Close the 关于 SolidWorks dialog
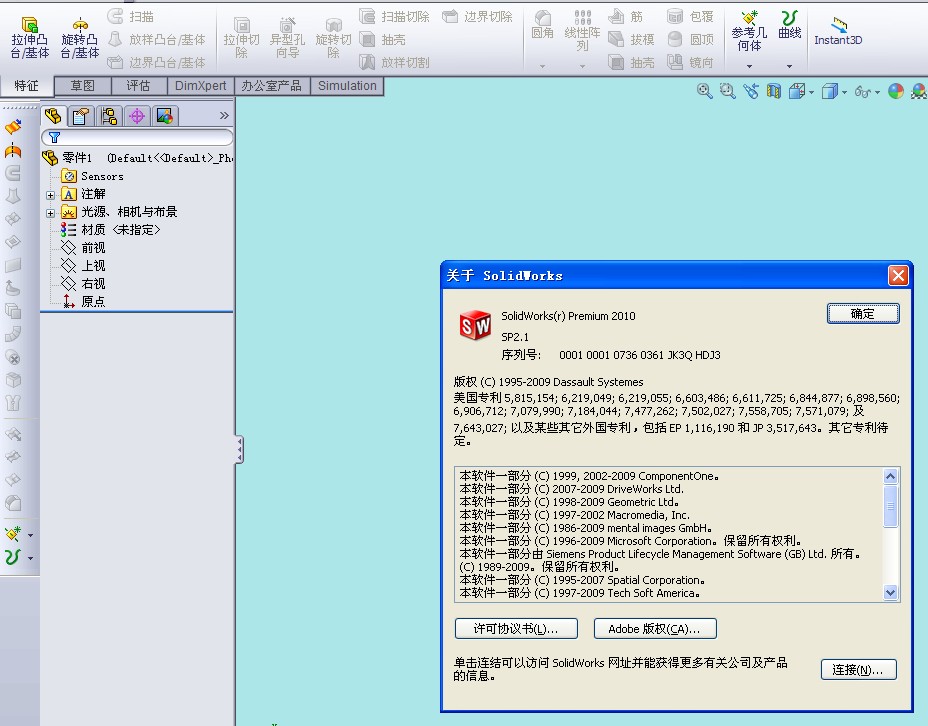 pyautogui.click(x=898, y=275)
